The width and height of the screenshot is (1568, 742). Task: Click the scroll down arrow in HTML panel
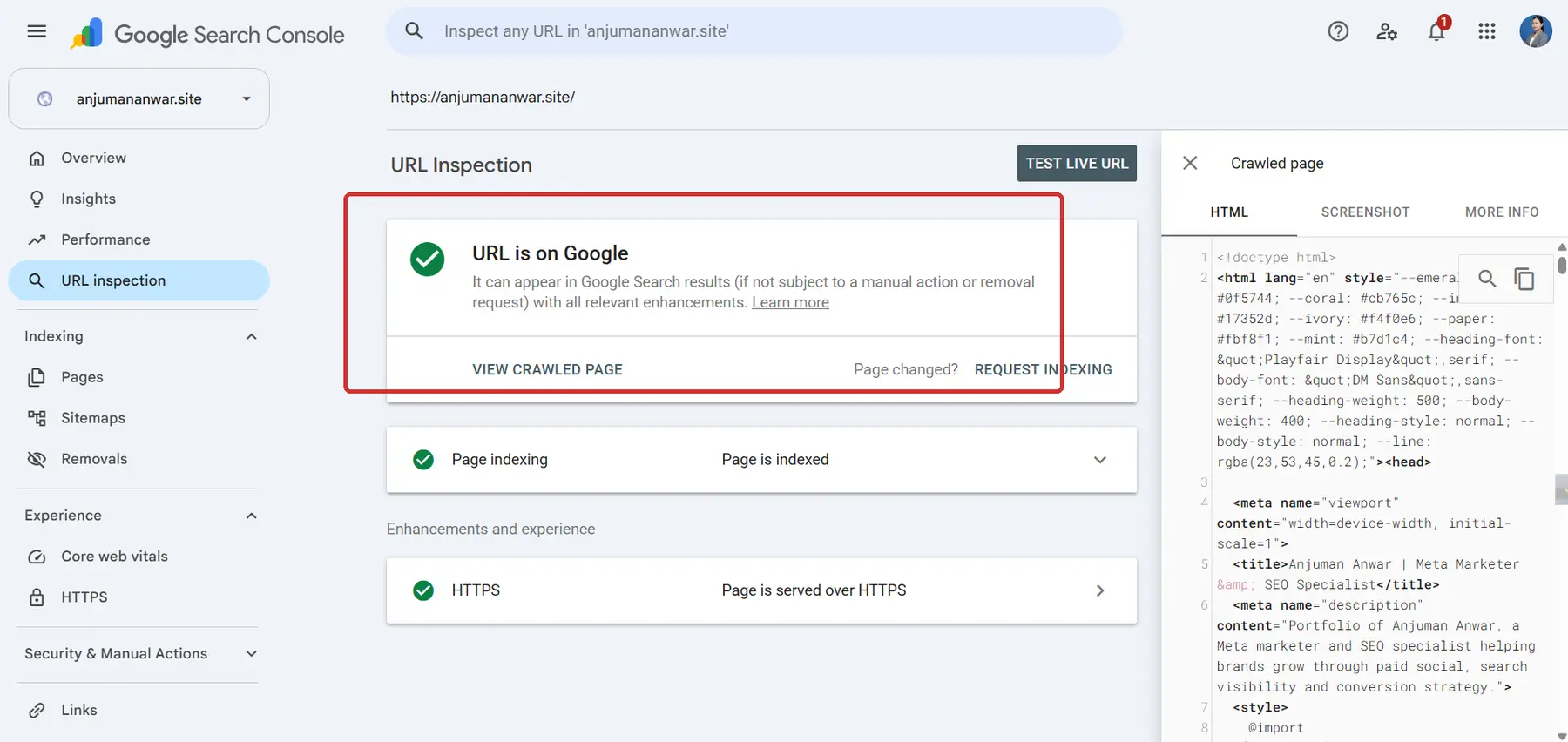point(1562,736)
